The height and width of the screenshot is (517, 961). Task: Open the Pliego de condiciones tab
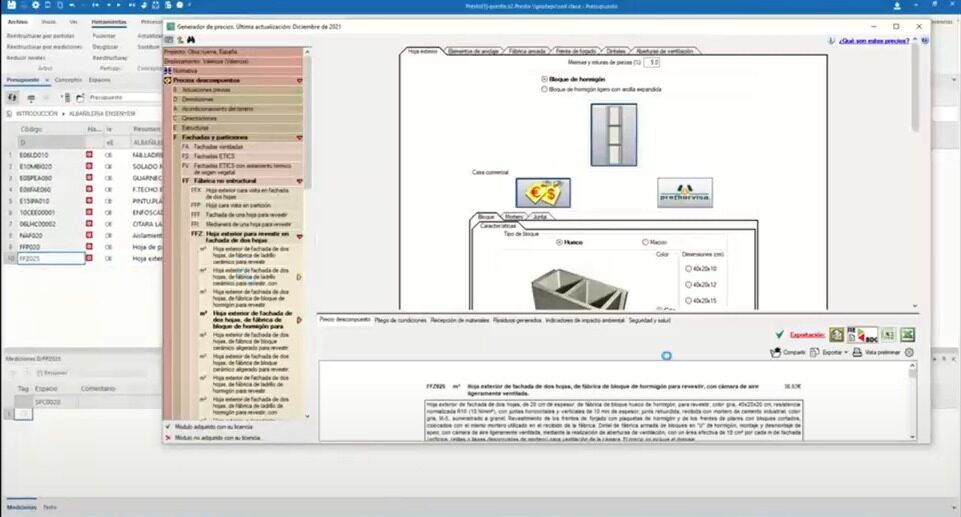pos(400,320)
